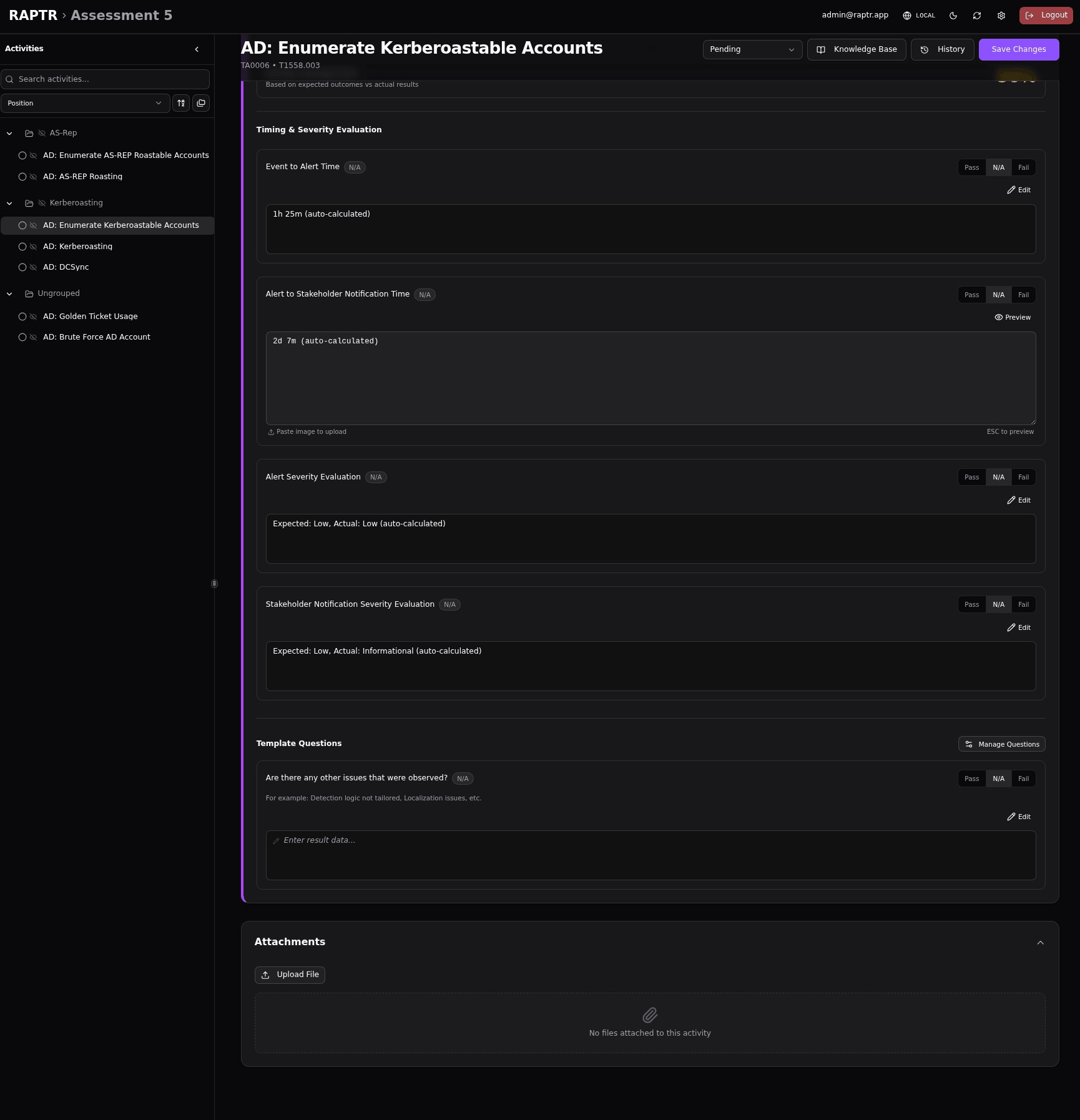This screenshot has height=1120, width=1080.
Task: Click the refresh sync icon in header
Action: coord(977,16)
